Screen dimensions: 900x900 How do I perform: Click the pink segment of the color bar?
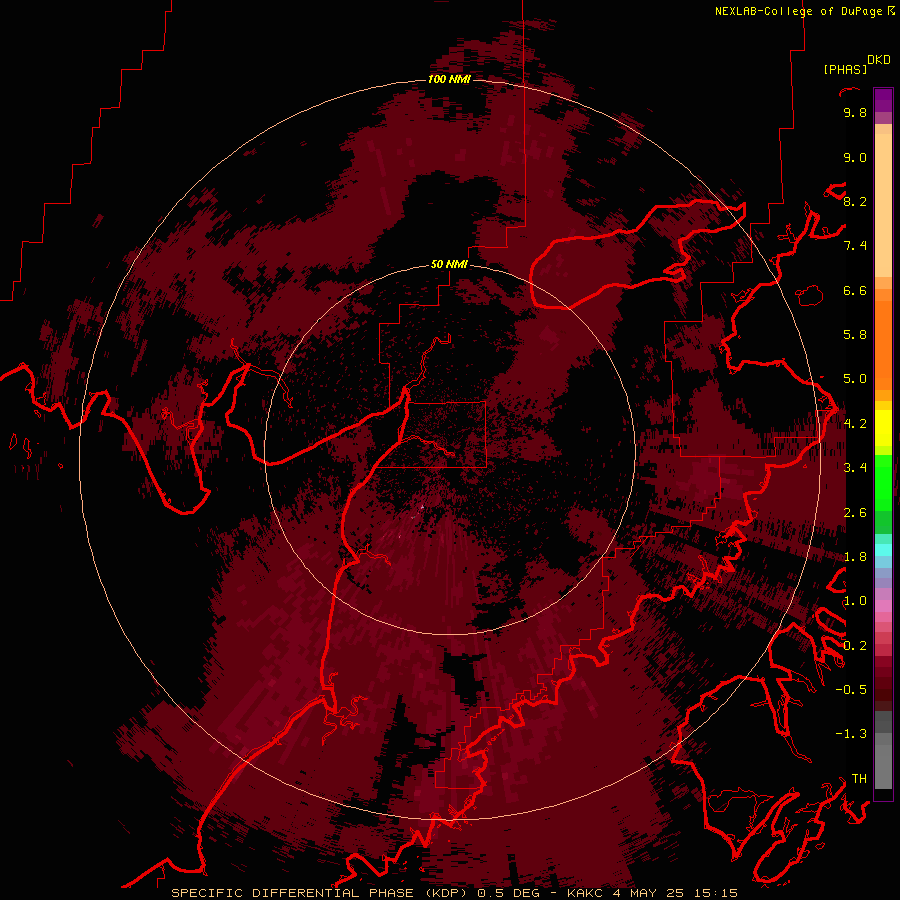[x=883, y=606]
